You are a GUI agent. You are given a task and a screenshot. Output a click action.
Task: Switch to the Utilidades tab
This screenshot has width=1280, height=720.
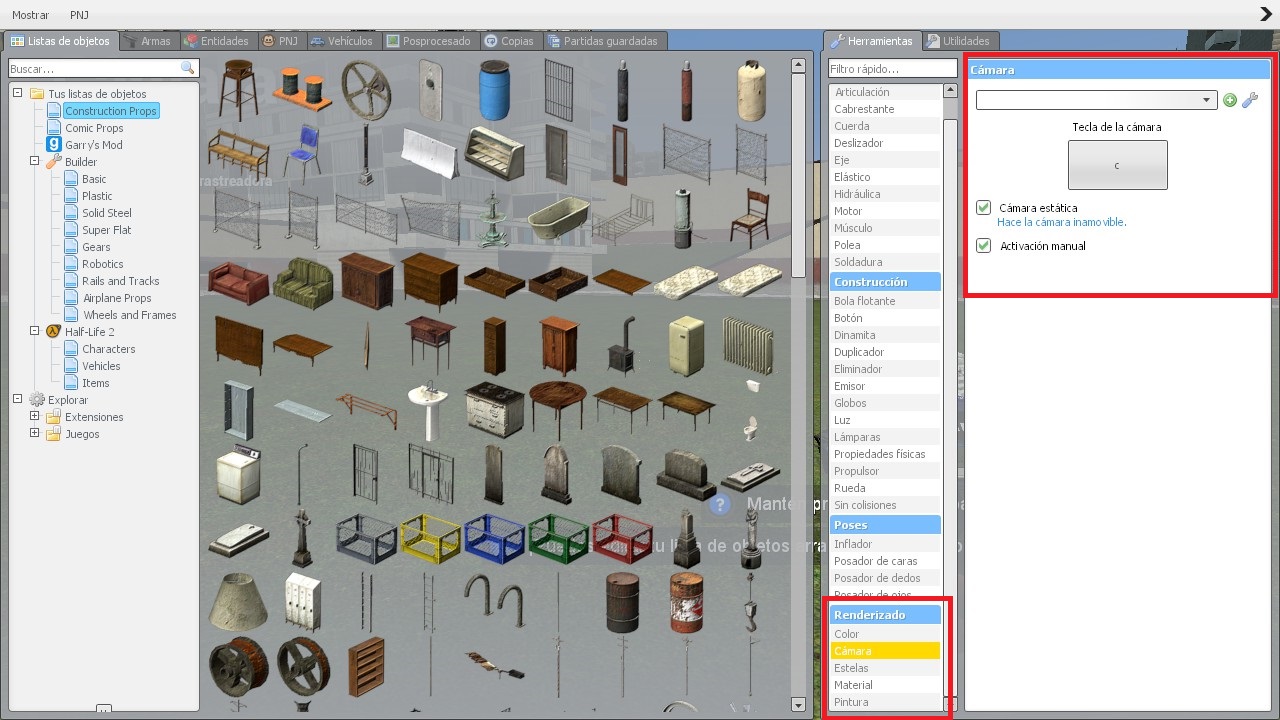[x=958, y=41]
